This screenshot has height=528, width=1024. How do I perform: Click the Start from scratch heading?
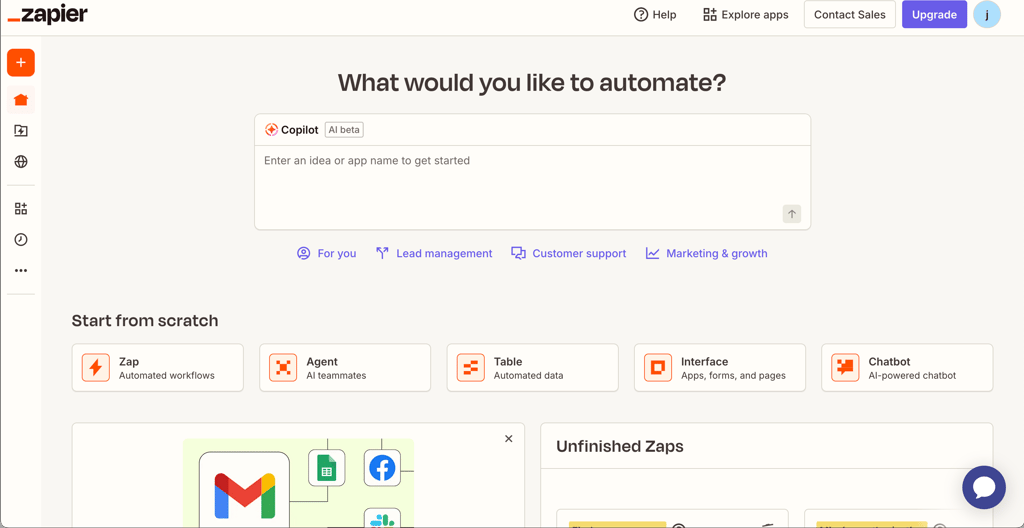pos(145,320)
